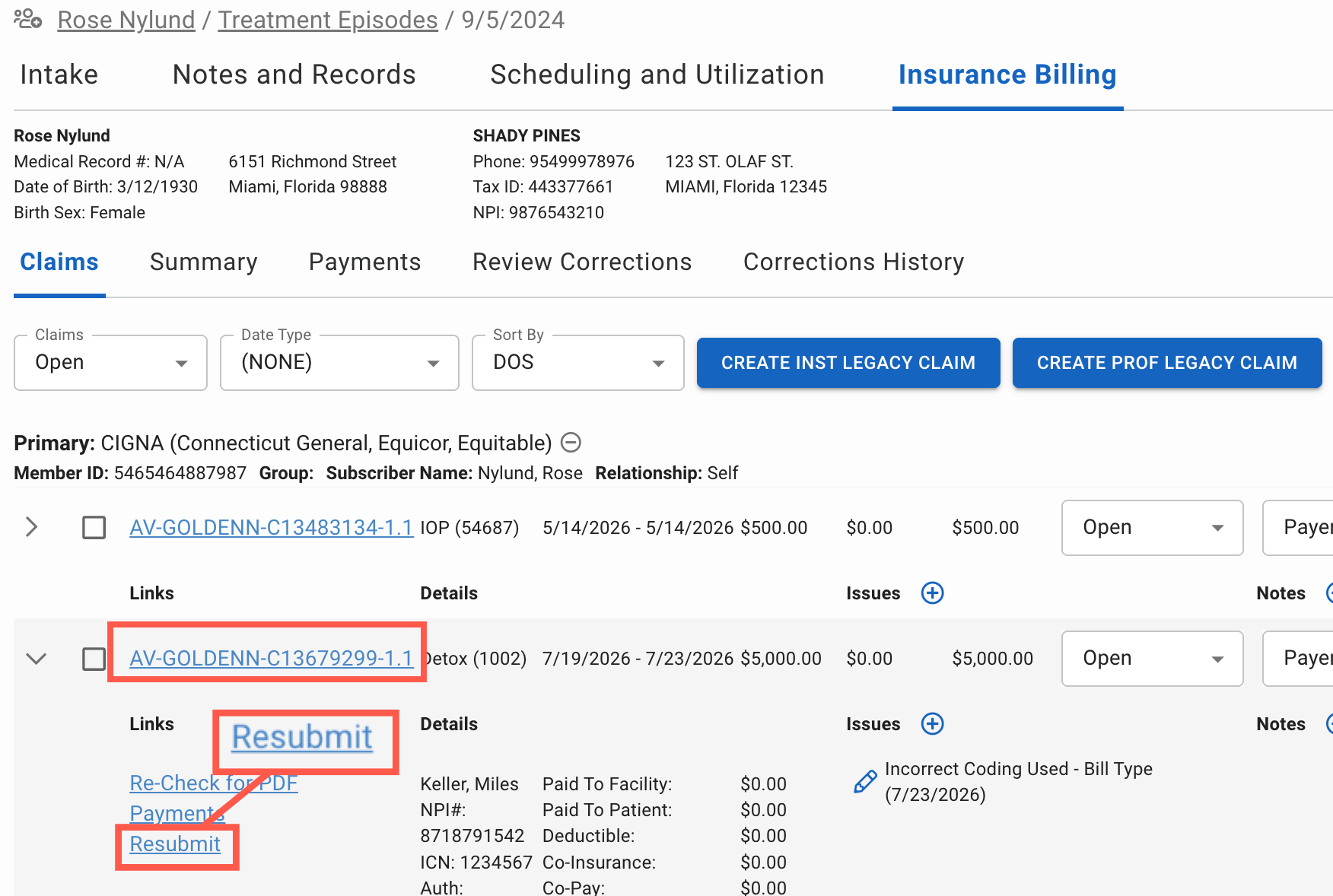
Task: Click the Tax ID: 443377661 text
Action: [542, 186]
